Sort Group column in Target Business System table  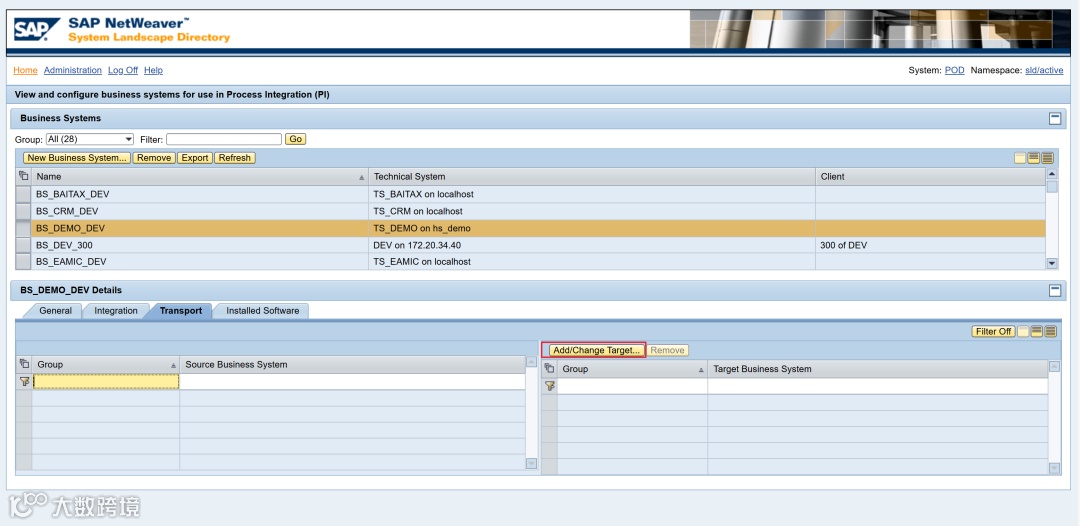(x=702, y=370)
